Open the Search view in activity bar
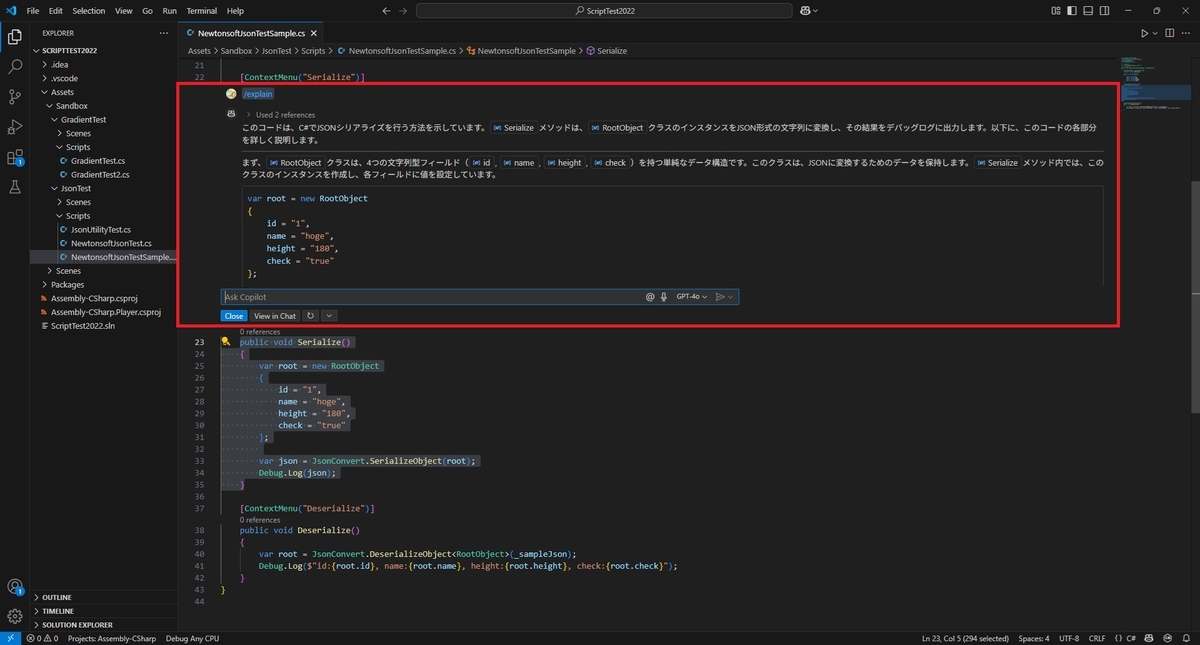This screenshot has height=645, width=1200. coord(15,67)
